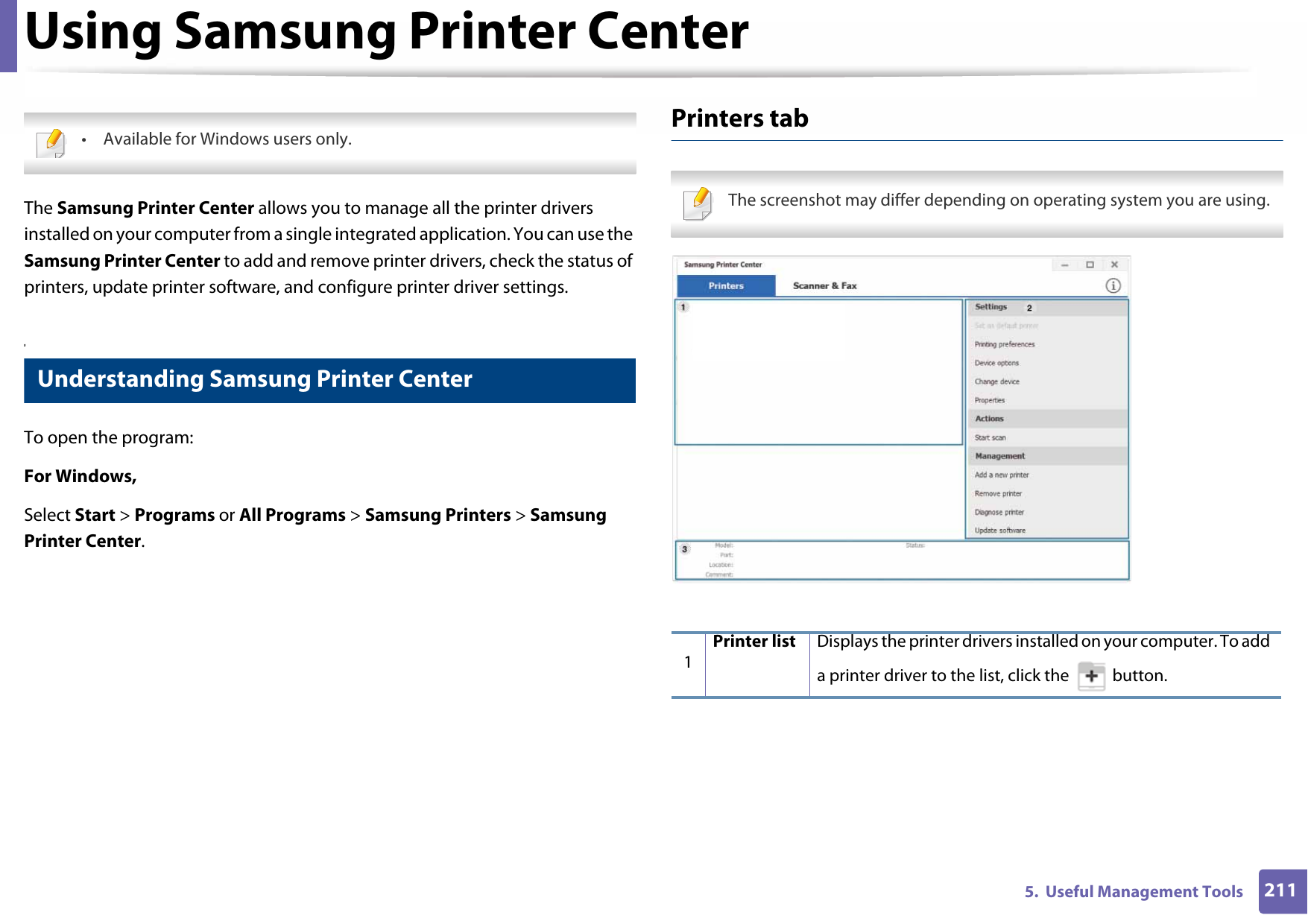Click the Model field label in details pane
The image size is (1308, 924).
pyautogui.click(x=724, y=545)
